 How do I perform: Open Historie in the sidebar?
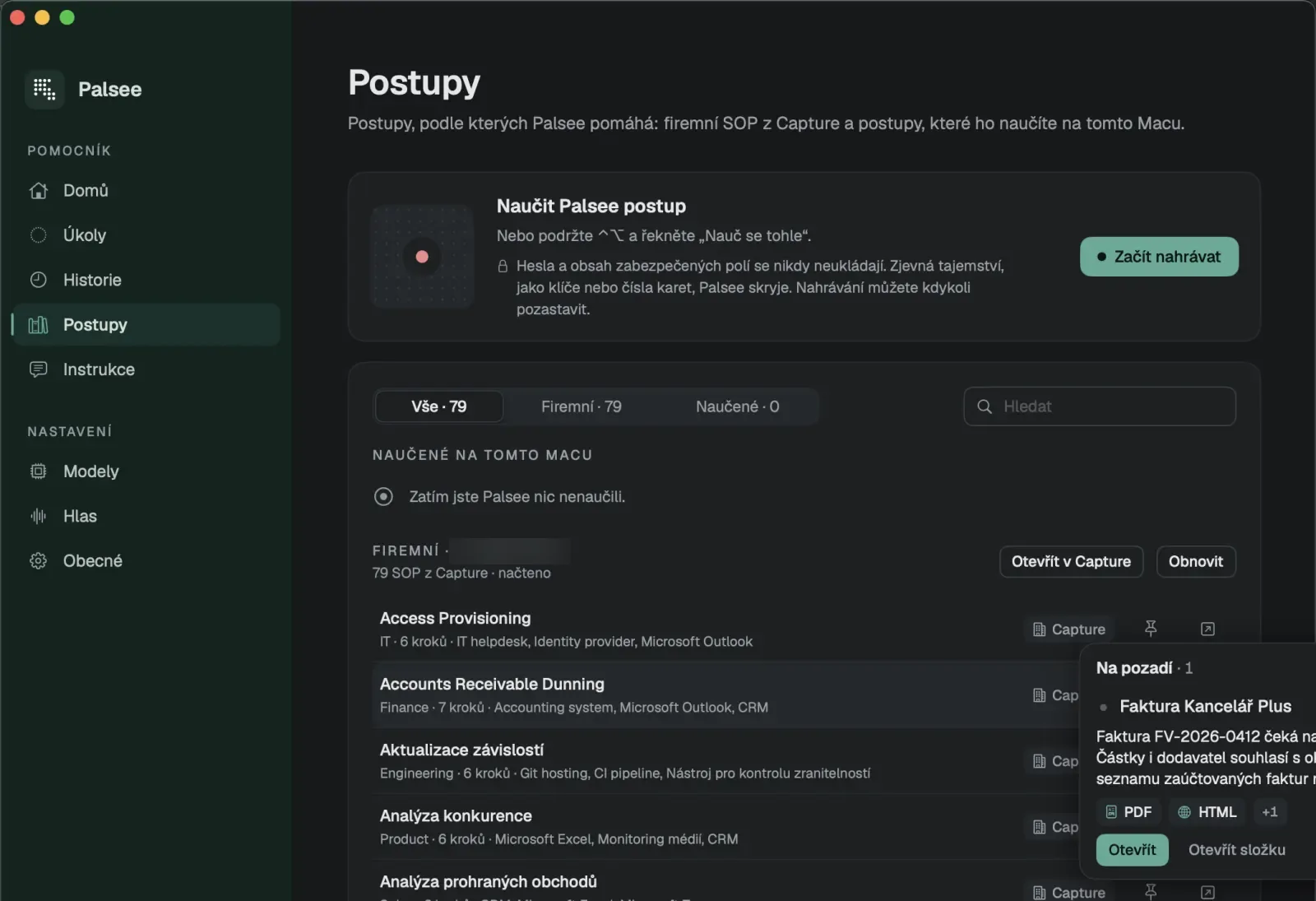(x=146, y=280)
